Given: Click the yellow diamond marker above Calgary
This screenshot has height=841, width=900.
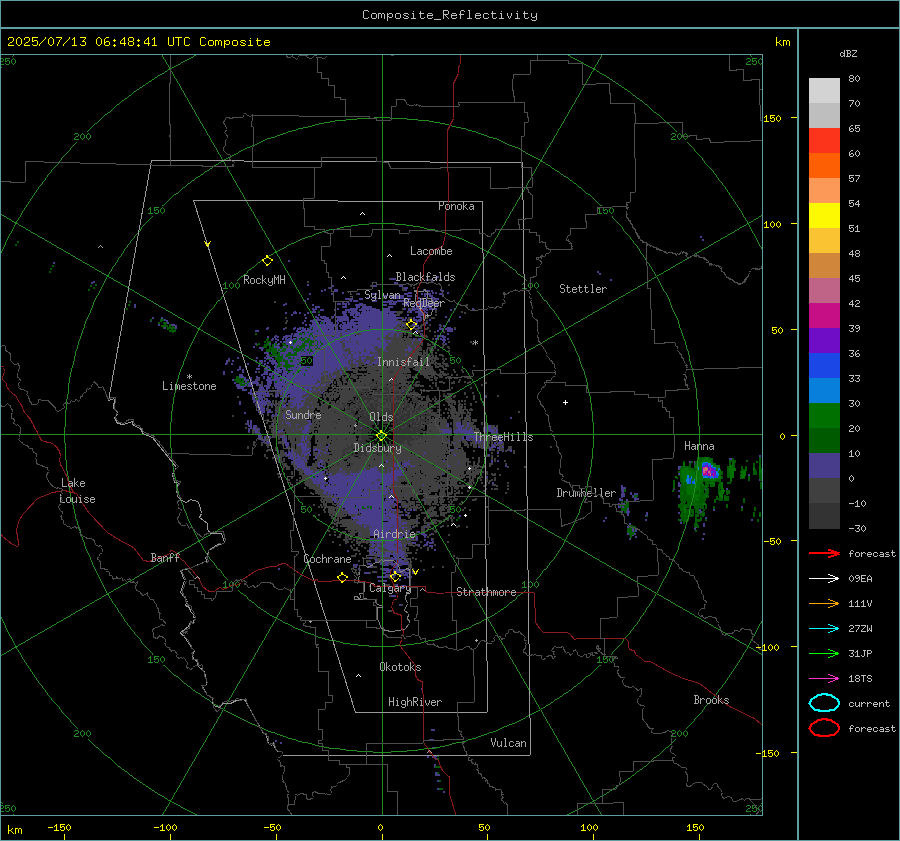Looking at the screenshot, I should 395,576.
